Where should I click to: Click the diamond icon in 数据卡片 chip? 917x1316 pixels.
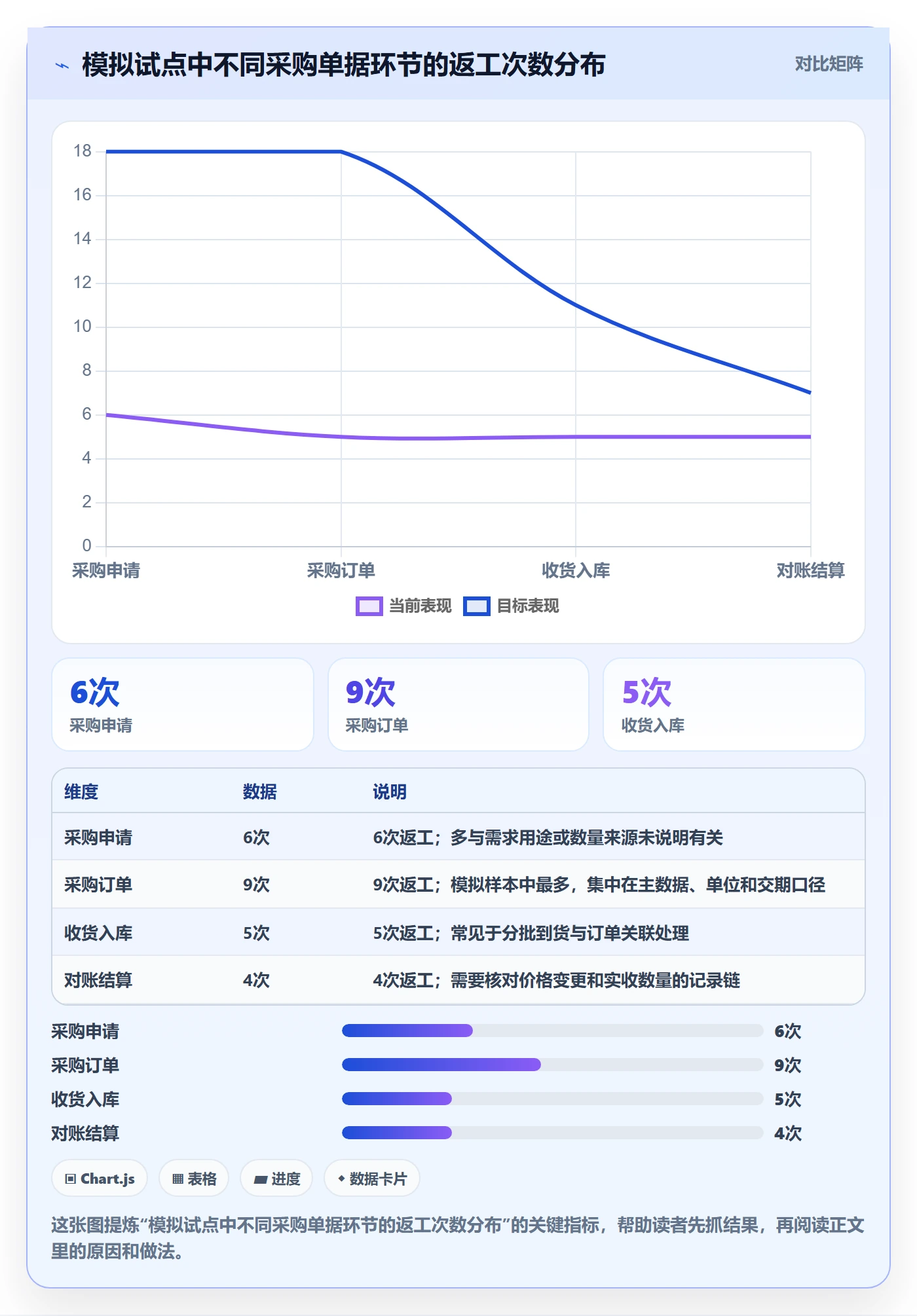click(341, 1179)
